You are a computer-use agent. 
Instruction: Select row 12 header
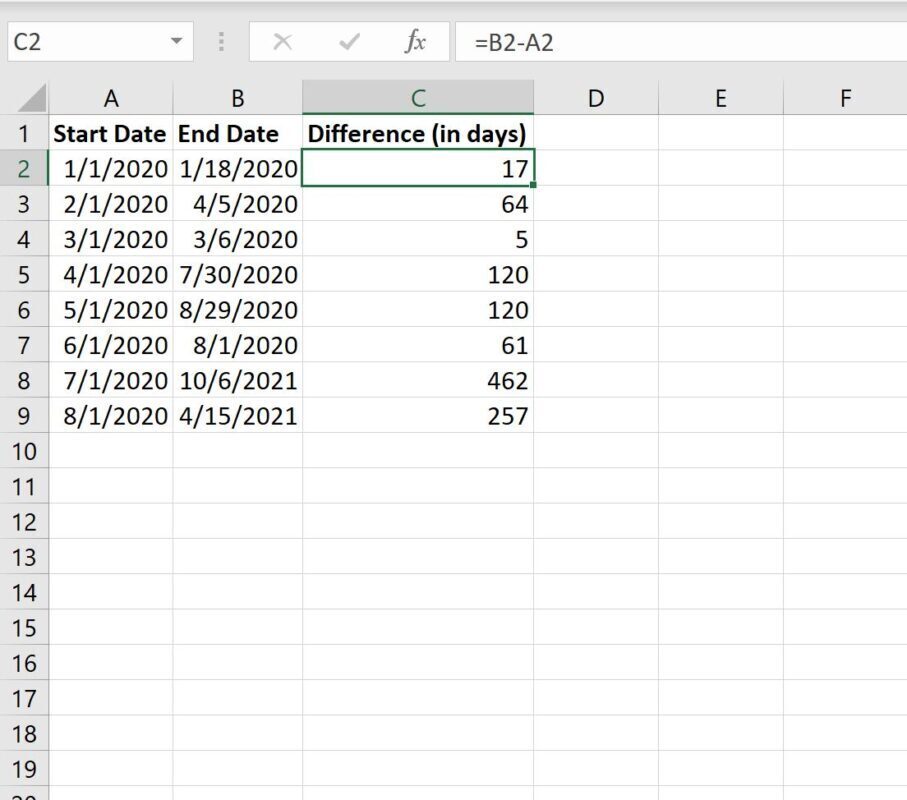[24, 522]
